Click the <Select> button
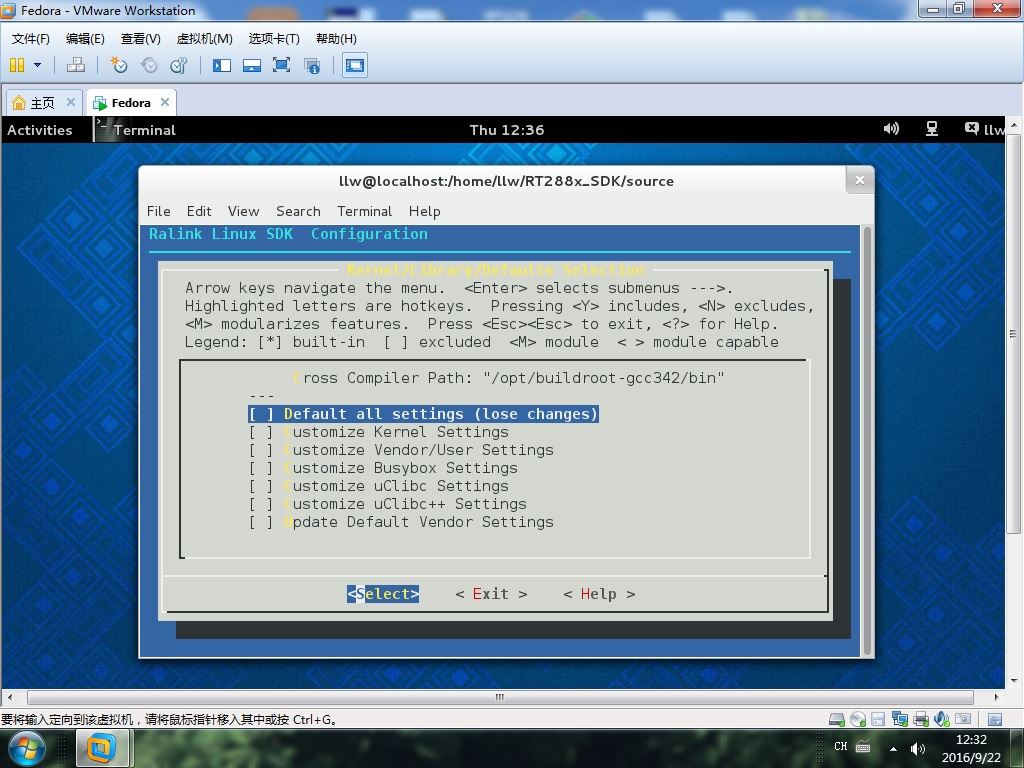Screen dimensions: 1024x768 point(383,594)
